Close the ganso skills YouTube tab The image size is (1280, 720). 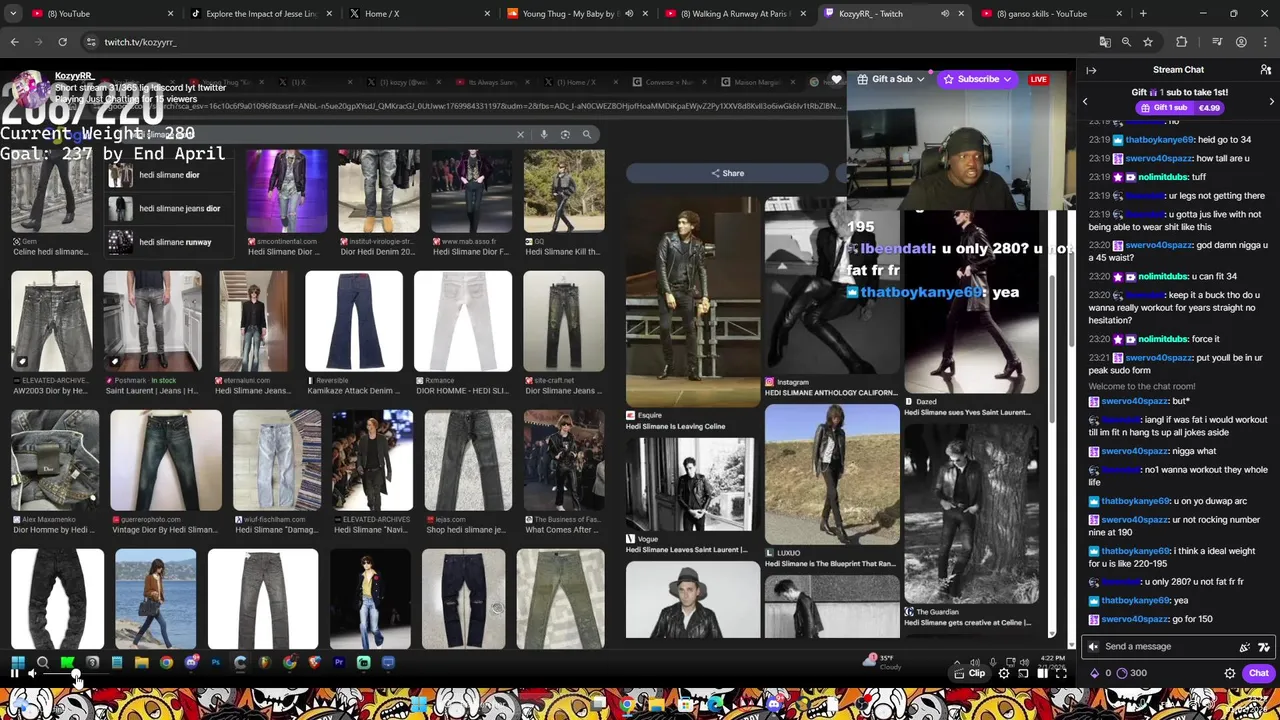point(1119,14)
